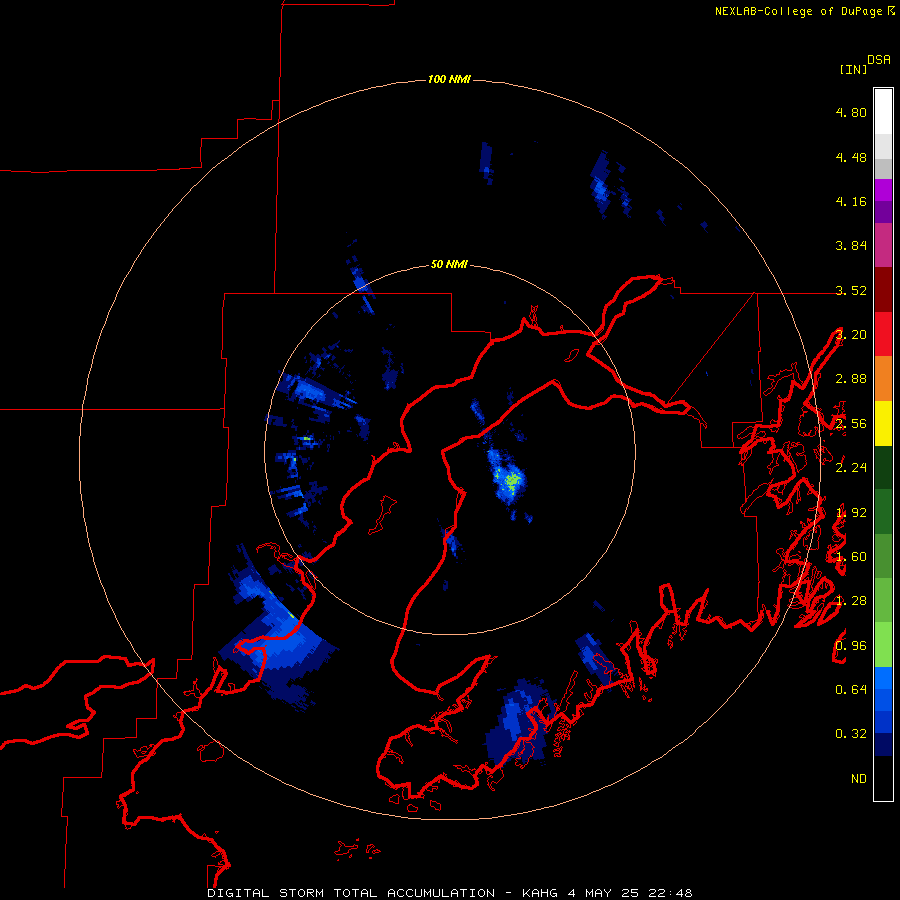Click the dark red legend swatch

pos(883,290)
